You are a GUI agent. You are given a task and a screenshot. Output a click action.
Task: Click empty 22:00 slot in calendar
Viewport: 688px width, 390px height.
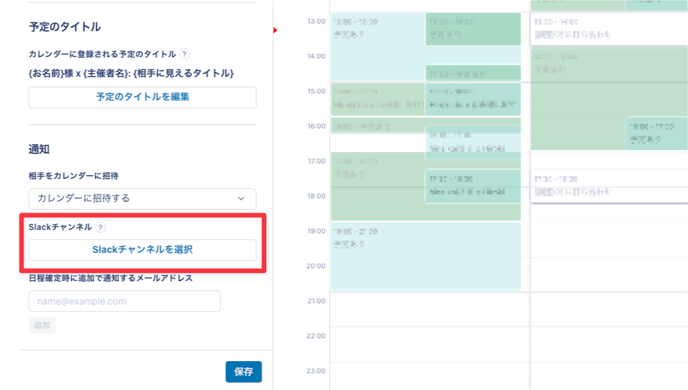[429, 345]
